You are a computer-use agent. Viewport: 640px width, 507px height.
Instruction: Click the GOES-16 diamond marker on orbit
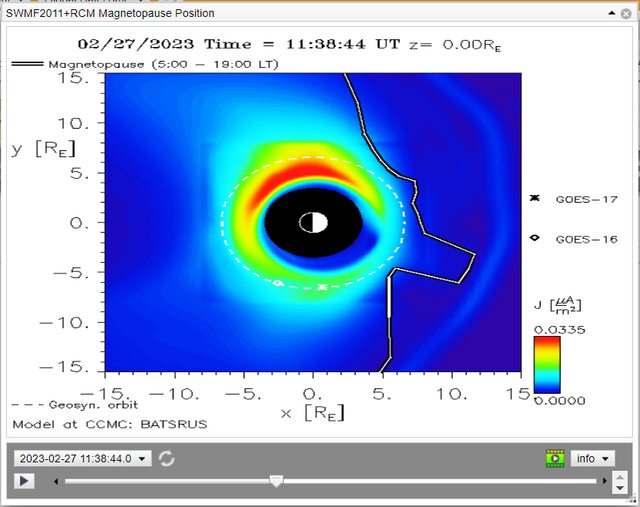277,282
